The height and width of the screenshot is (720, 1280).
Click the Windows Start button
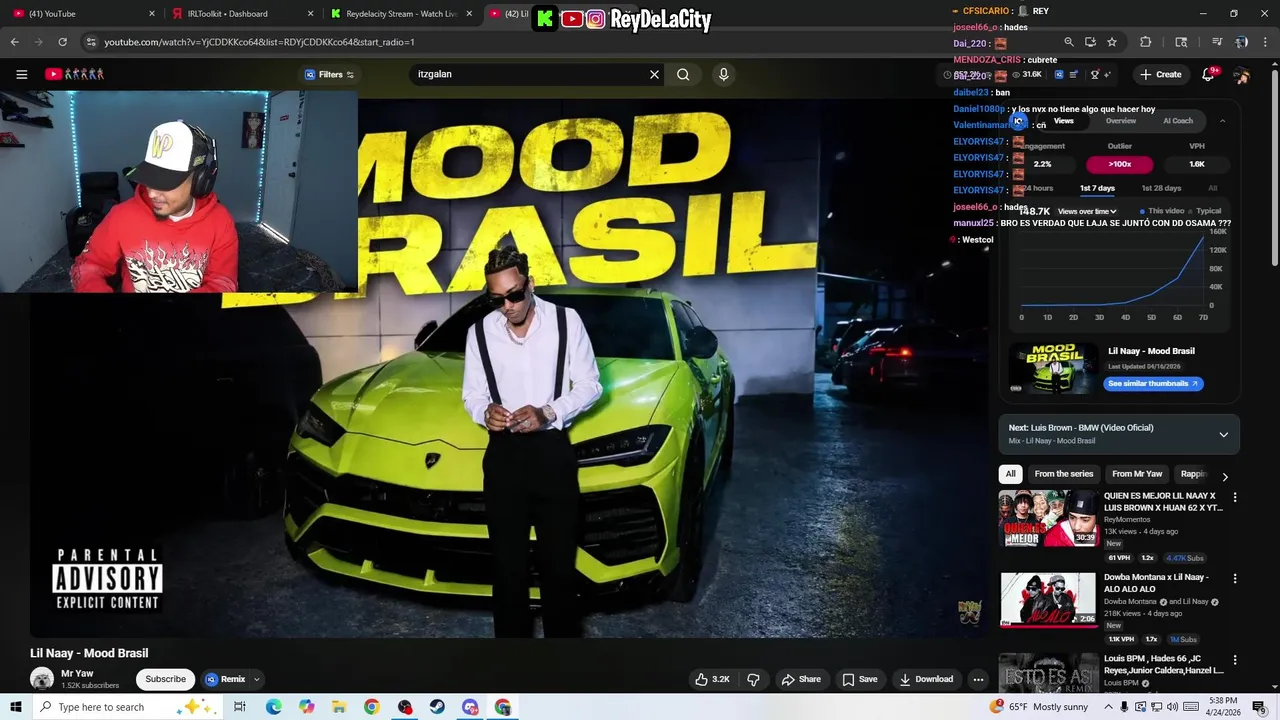(15, 707)
